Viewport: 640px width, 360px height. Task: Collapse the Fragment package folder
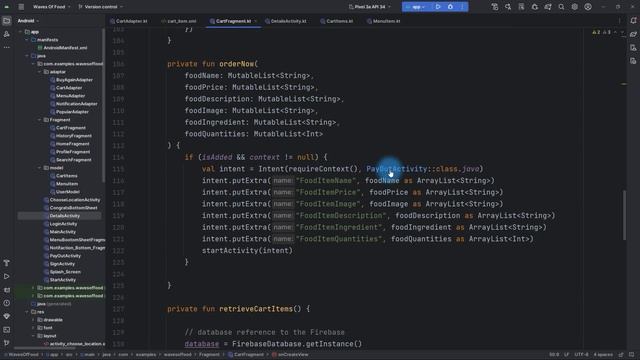coord(40,120)
